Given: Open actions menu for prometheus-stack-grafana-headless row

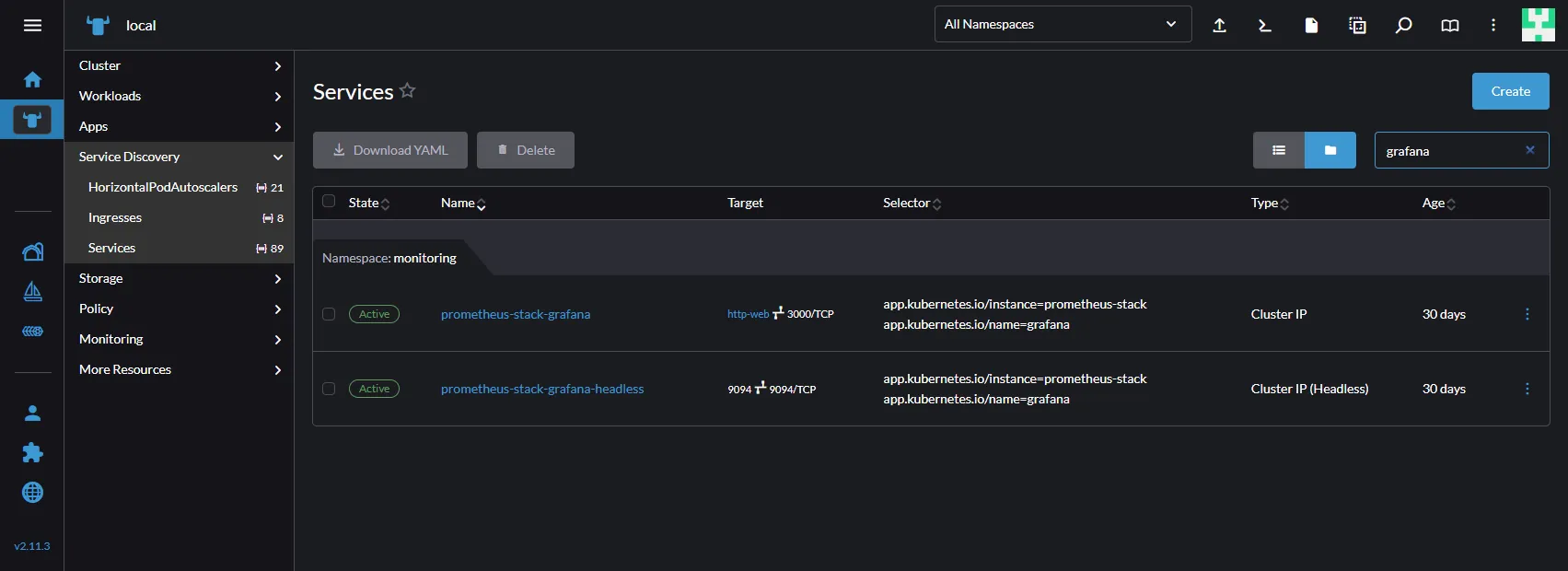Looking at the screenshot, I should [1527, 389].
